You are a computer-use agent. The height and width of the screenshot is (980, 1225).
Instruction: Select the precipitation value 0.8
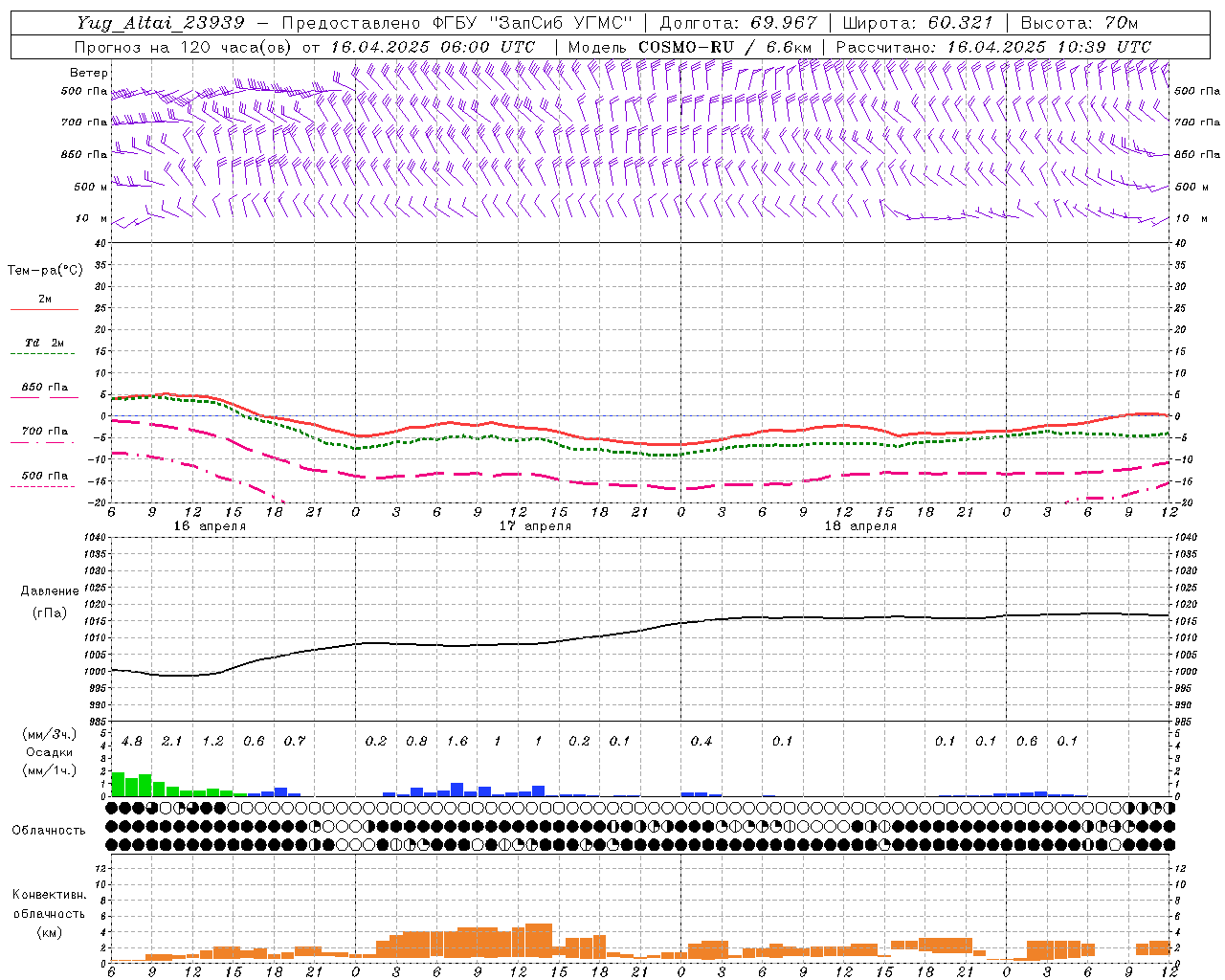(416, 742)
